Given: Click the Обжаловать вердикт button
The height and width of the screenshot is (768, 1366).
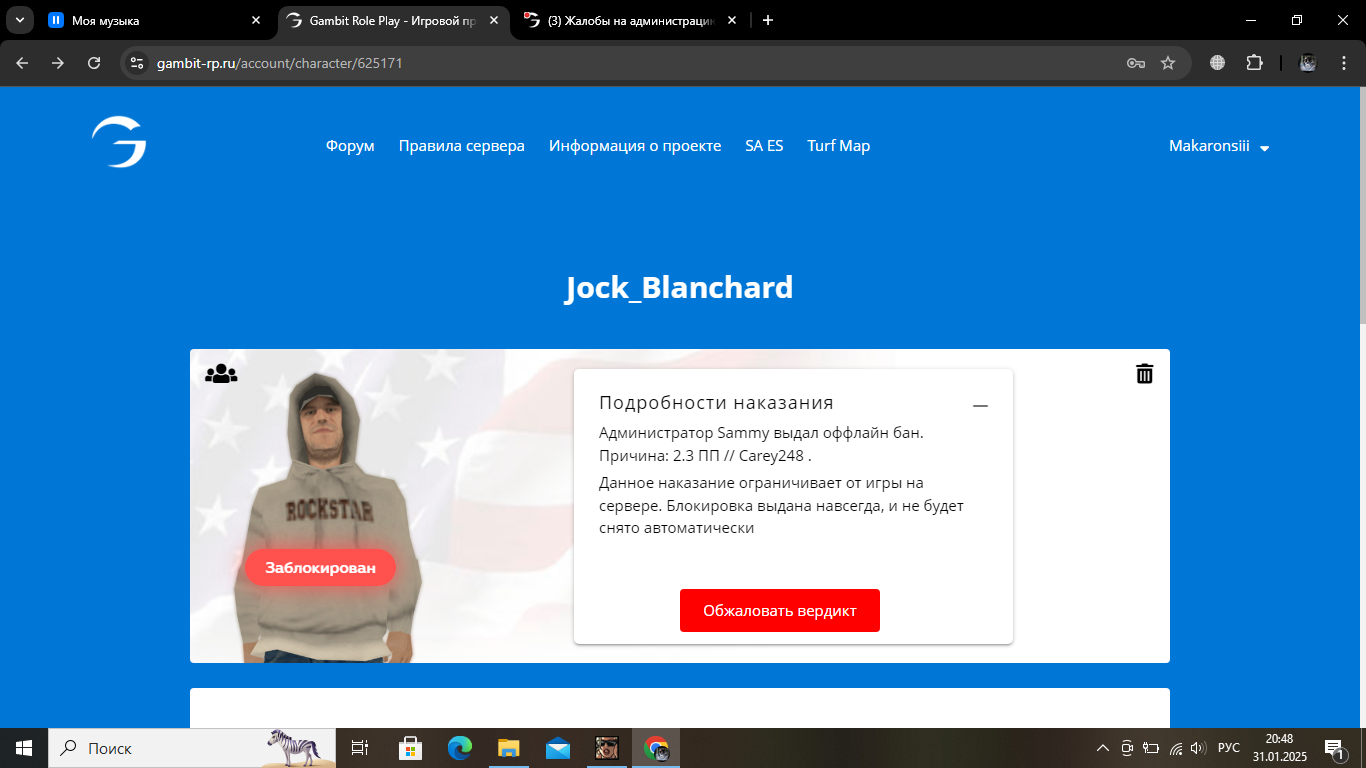Looking at the screenshot, I should 779,611.
